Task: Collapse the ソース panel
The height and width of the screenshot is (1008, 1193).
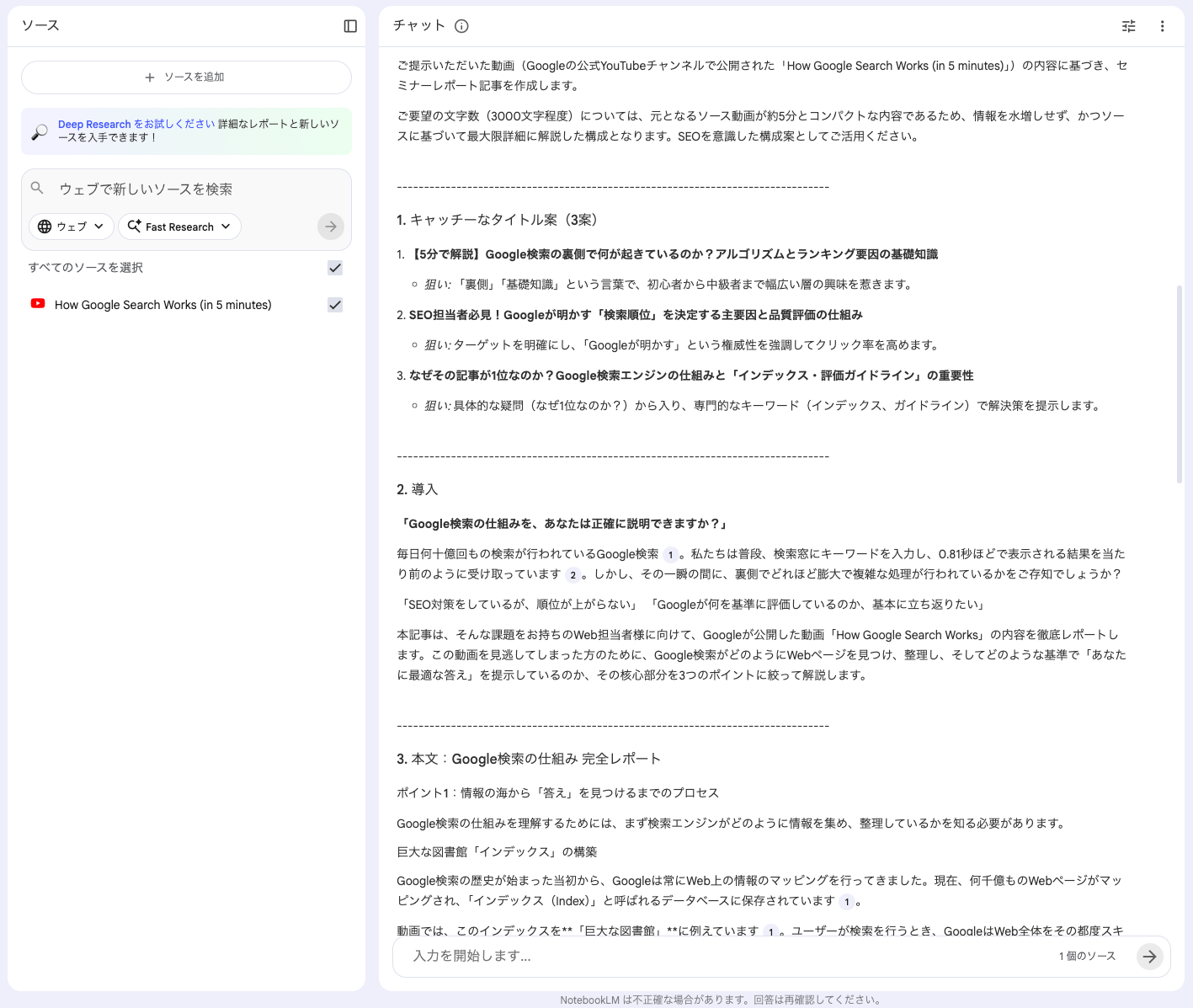Action: point(349,25)
